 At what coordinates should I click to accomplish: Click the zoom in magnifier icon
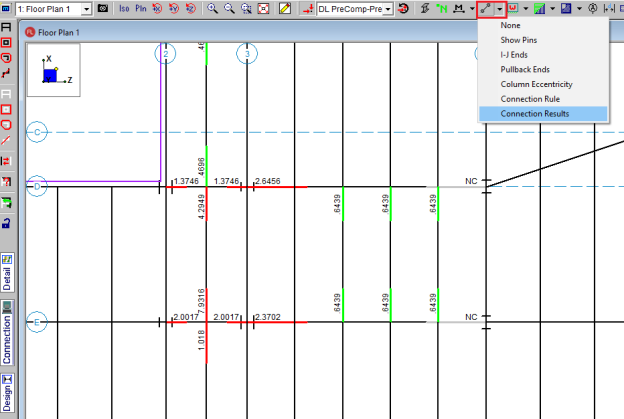click(x=213, y=8)
